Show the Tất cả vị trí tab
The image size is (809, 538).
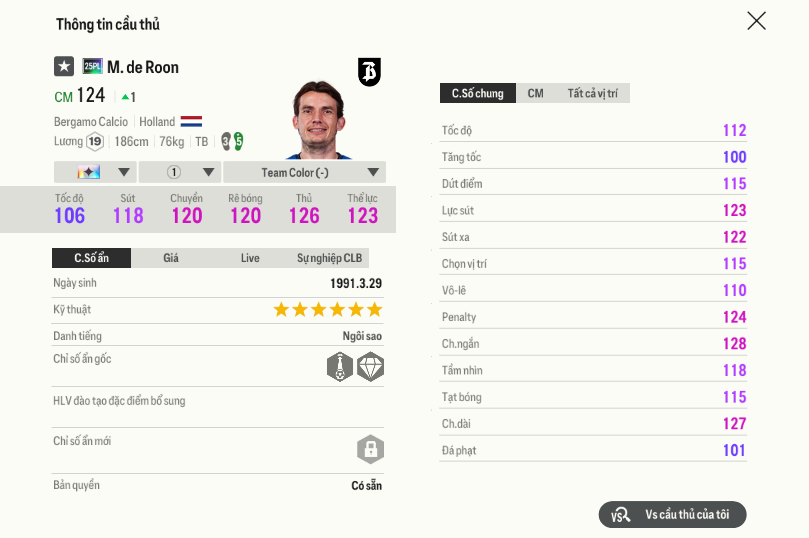point(592,93)
